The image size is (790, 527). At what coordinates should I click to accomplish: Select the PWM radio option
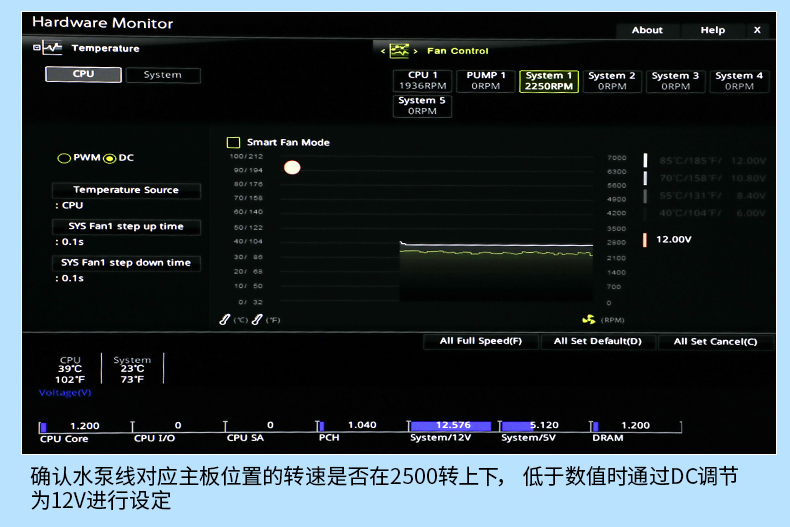[64, 158]
